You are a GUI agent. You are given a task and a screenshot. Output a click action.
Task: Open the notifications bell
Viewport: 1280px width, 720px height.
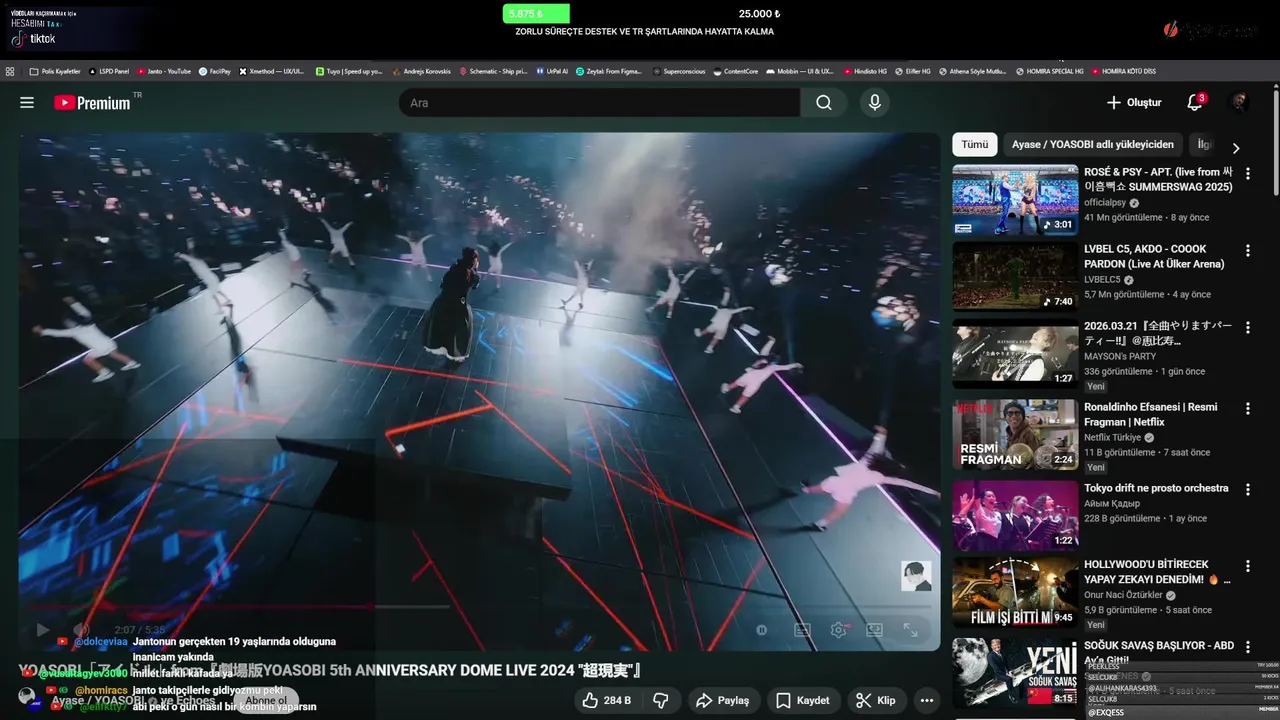[x=1195, y=102]
